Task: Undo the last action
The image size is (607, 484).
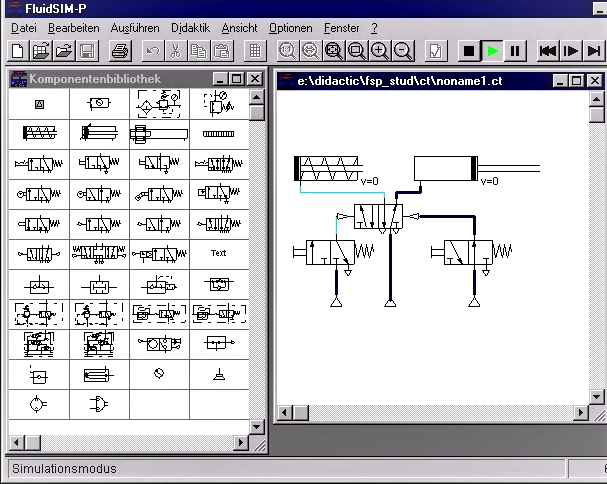Action: (x=153, y=51)
